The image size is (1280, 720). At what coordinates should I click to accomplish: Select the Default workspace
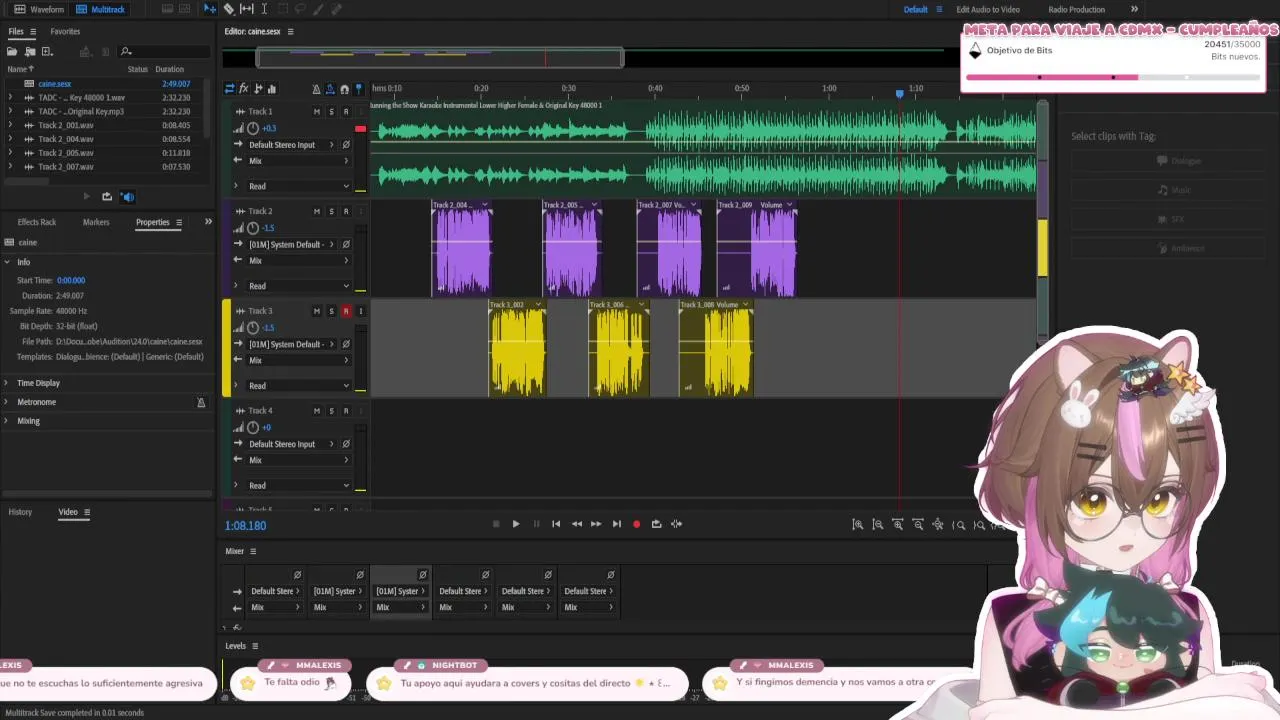(x=915, y=9)
